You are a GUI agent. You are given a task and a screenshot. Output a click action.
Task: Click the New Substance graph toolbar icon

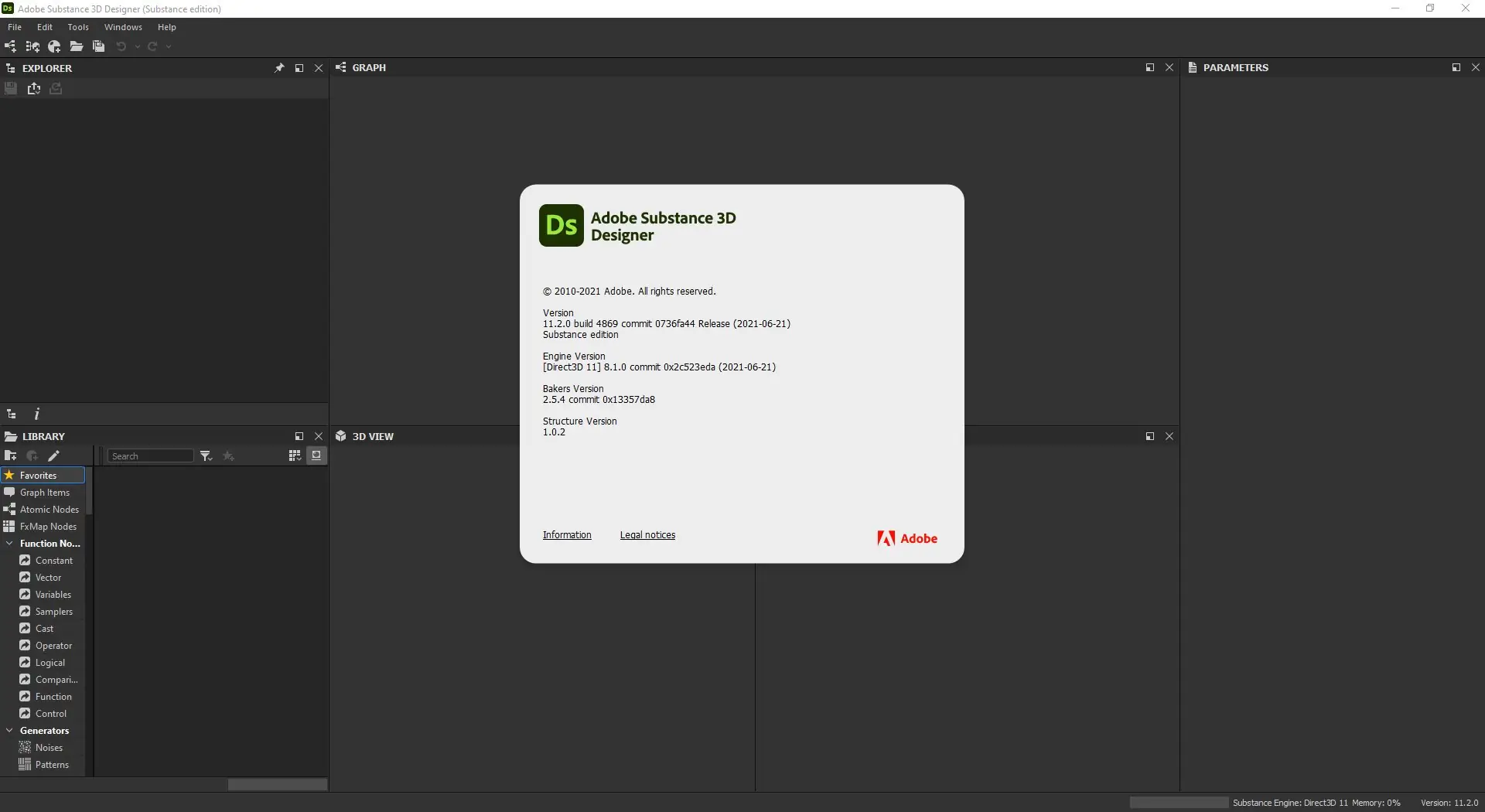point(10,46)
